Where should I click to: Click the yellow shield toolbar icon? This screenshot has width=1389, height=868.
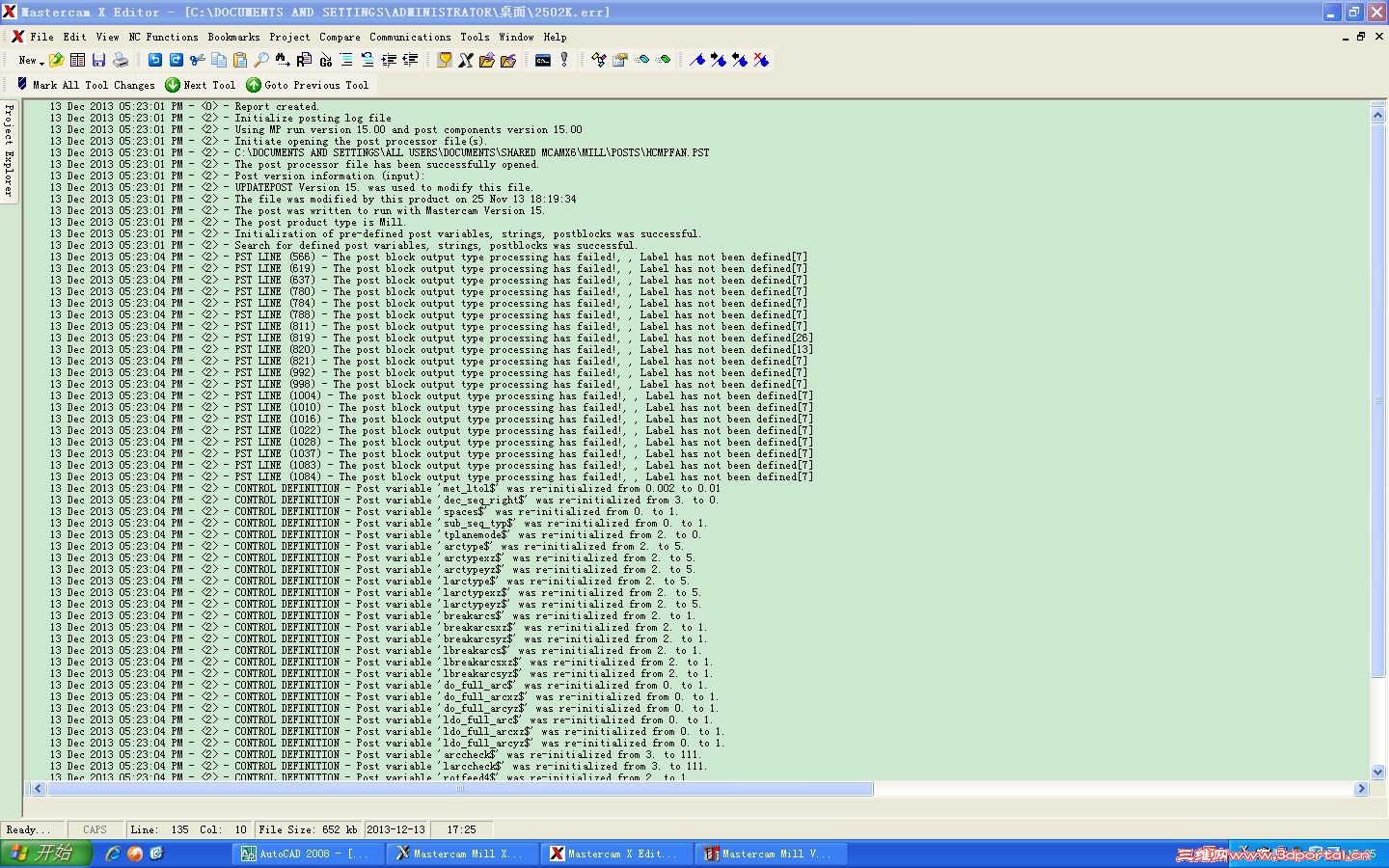444,60
